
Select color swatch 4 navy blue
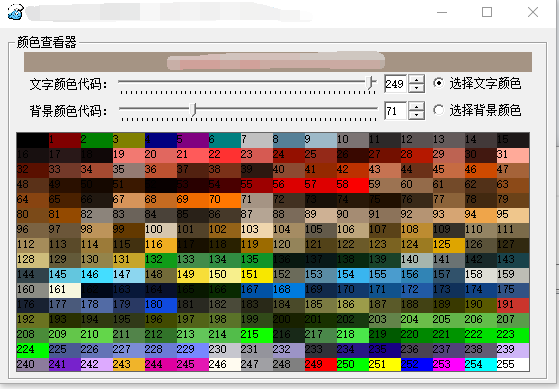[161, 140]
